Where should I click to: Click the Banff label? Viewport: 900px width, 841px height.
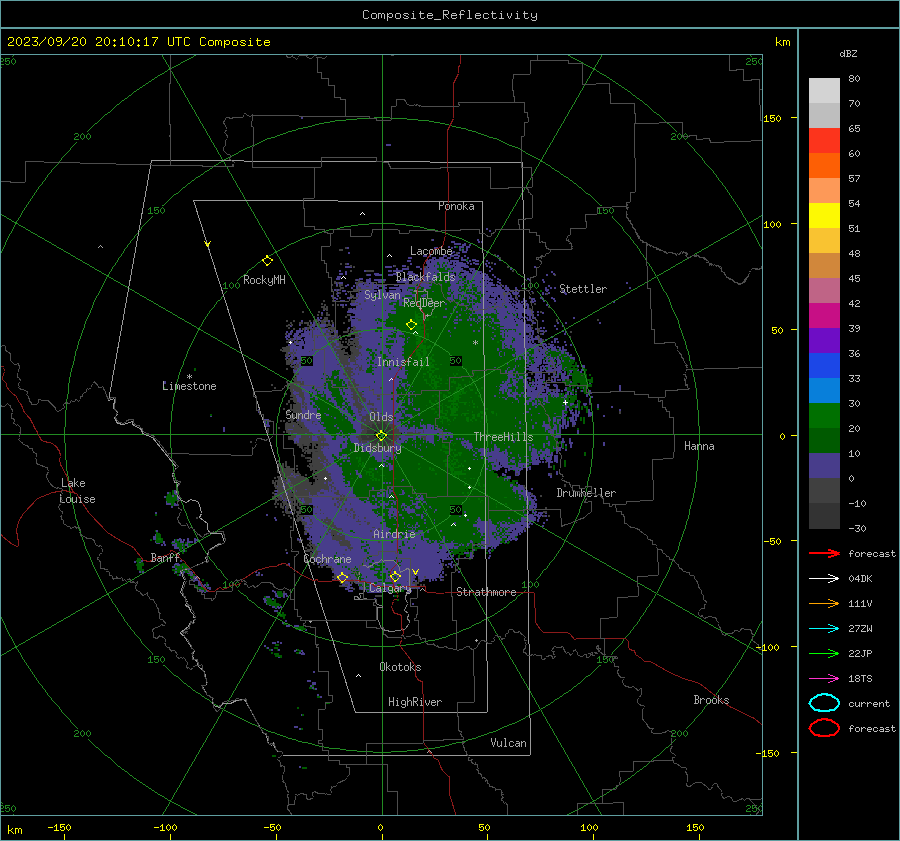165,557
